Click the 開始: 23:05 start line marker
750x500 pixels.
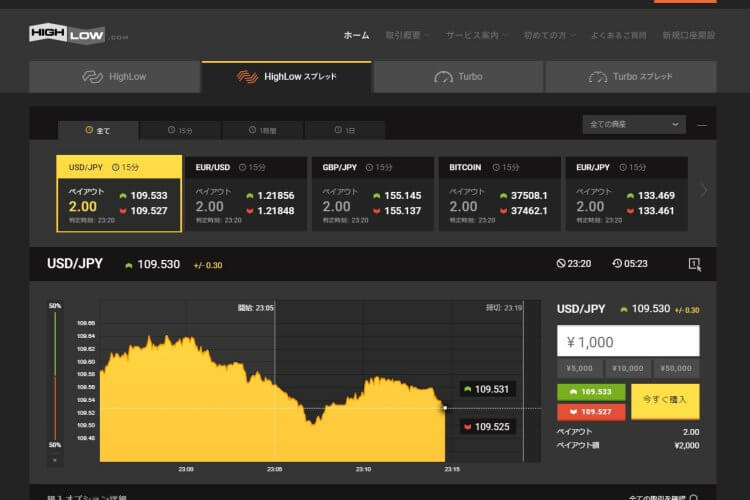pos(256,308)
